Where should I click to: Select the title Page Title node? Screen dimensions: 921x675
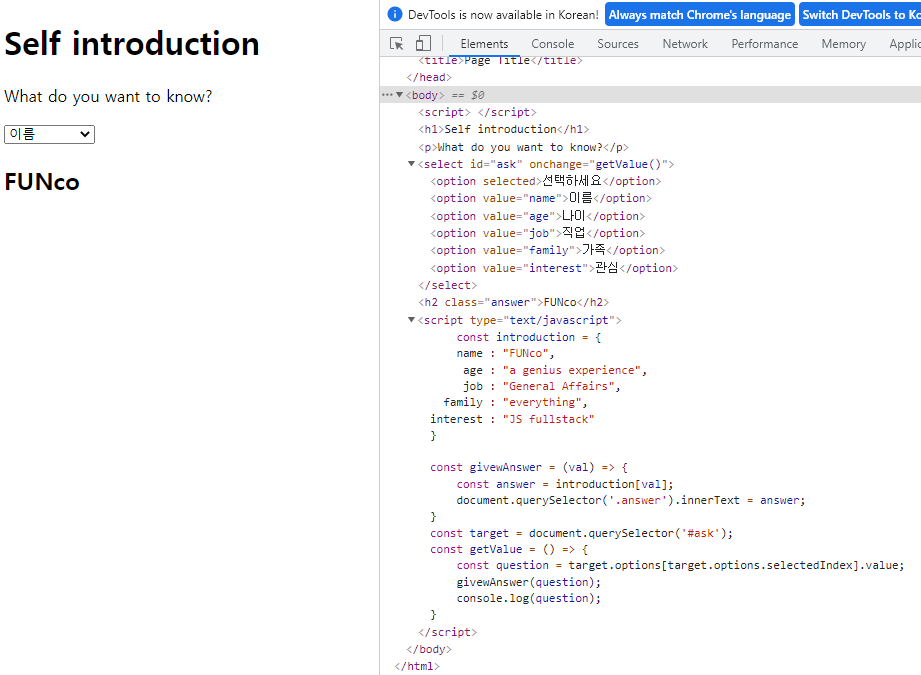500,61
